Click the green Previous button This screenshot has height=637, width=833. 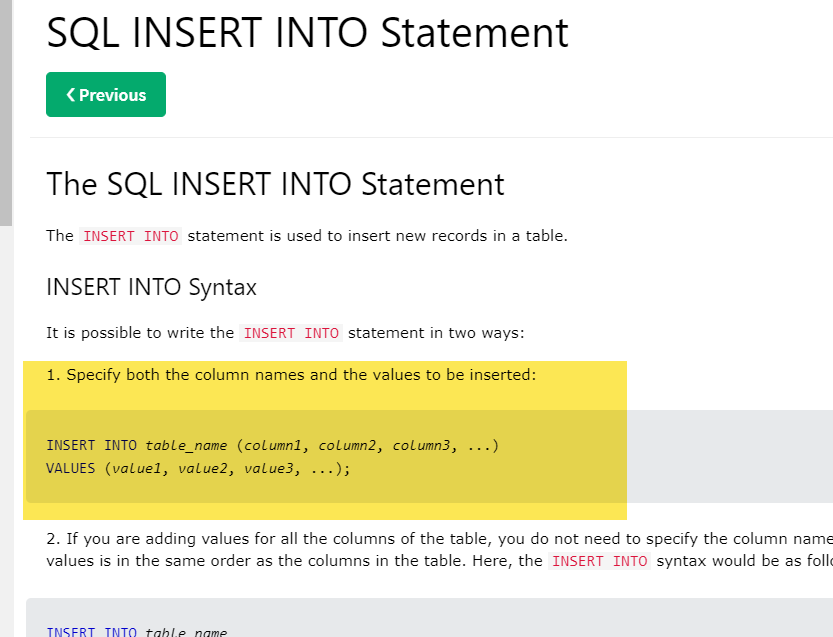tap(106, 95)
